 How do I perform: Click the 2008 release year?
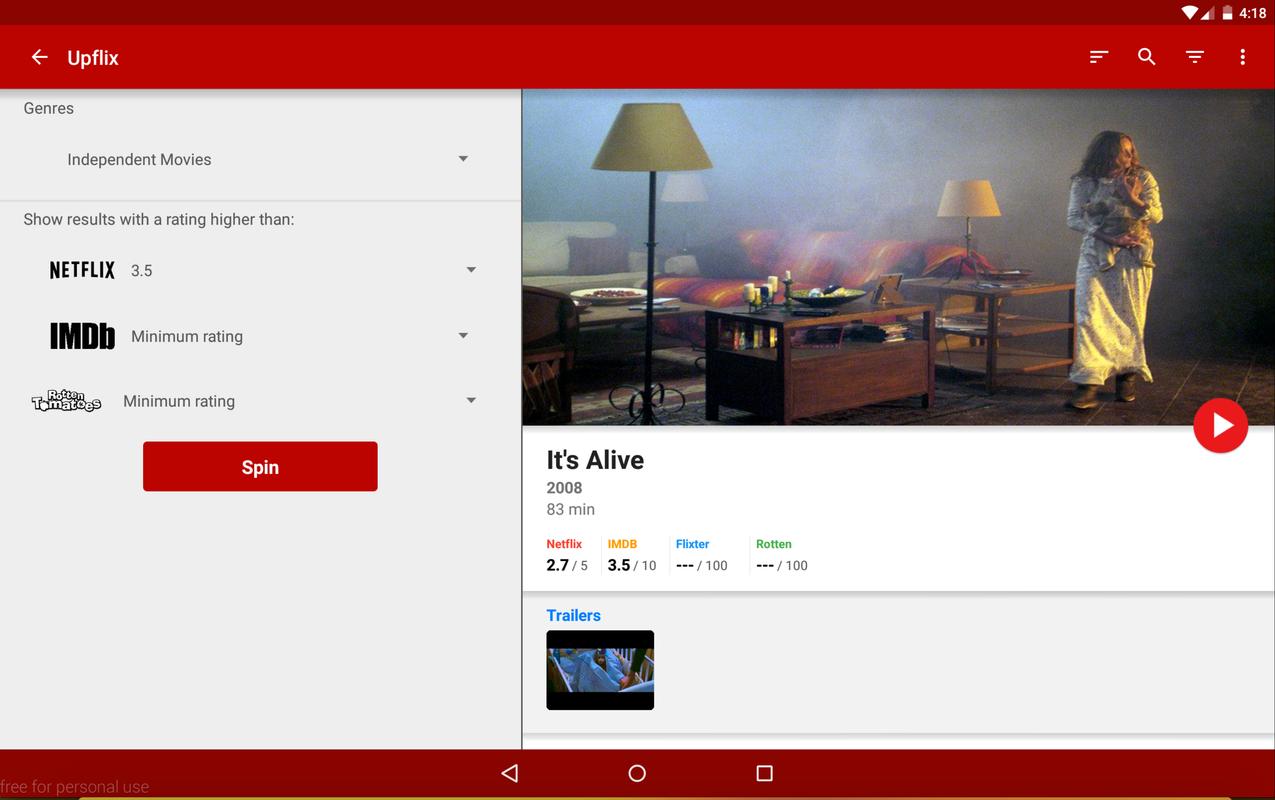tap(564, 488)
